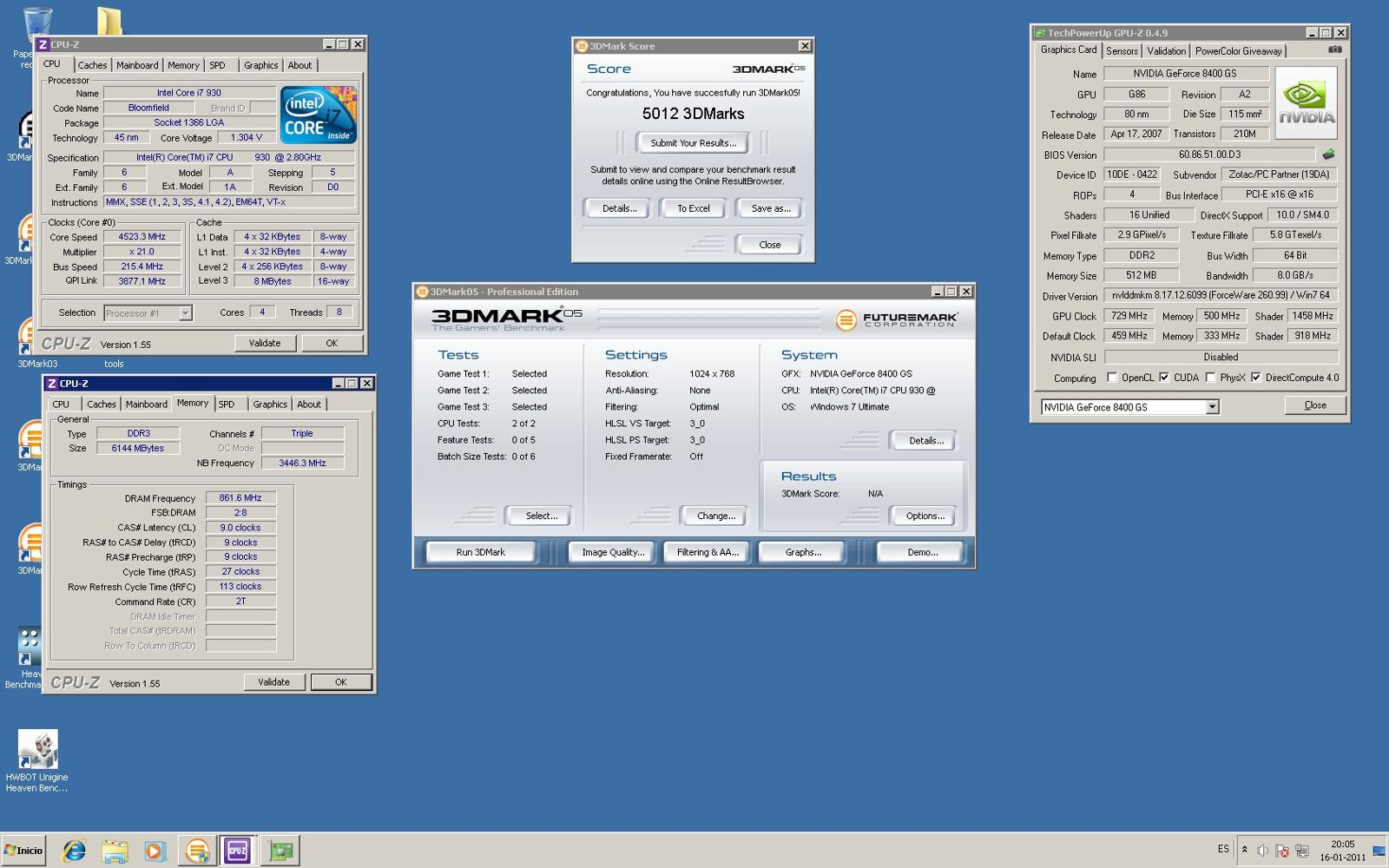This screenshot has width=1389, height=868.
Task: Launch Demo button in 3DMark05
Action: click(922, 552)
